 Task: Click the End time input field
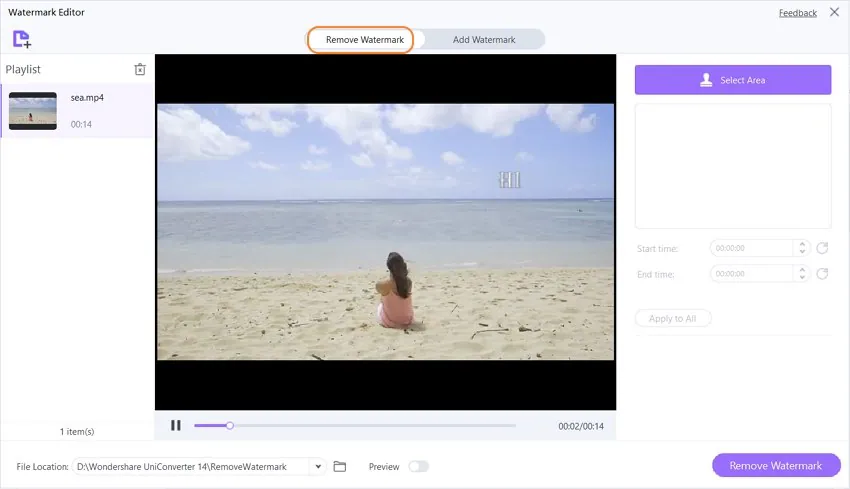(x=752, y=274)
